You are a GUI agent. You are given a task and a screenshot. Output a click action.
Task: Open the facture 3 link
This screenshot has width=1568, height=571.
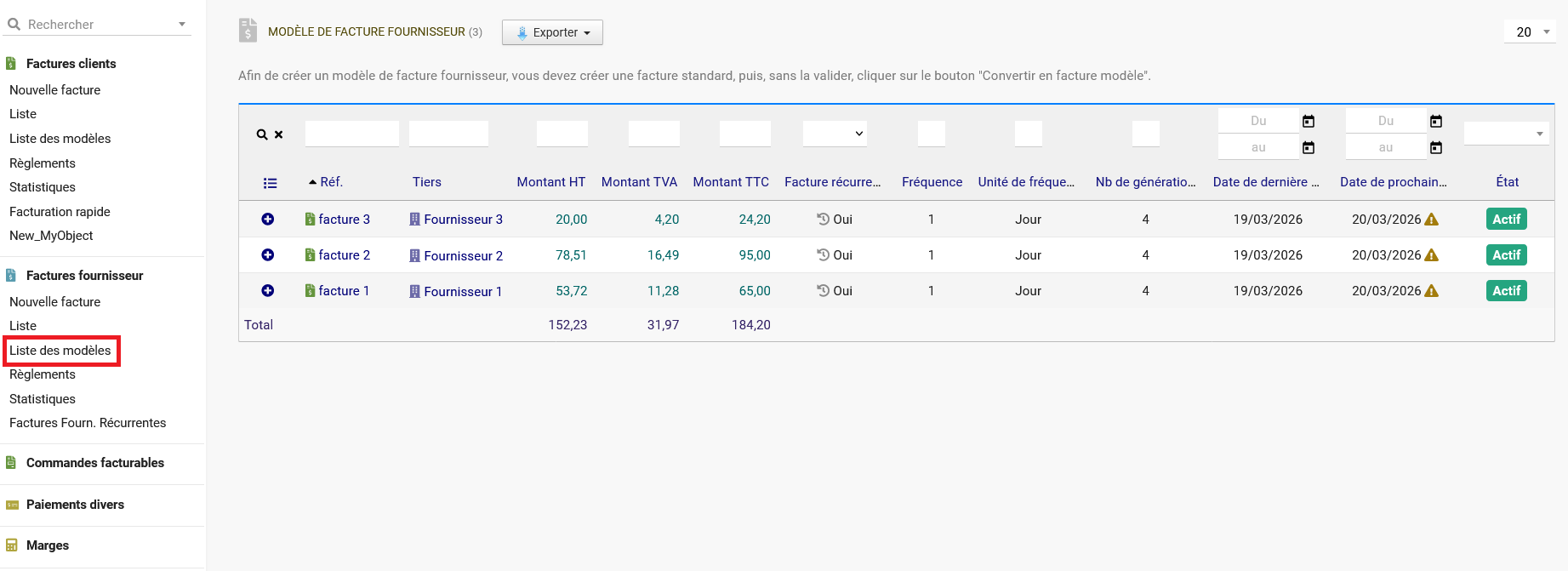[344, 220]
